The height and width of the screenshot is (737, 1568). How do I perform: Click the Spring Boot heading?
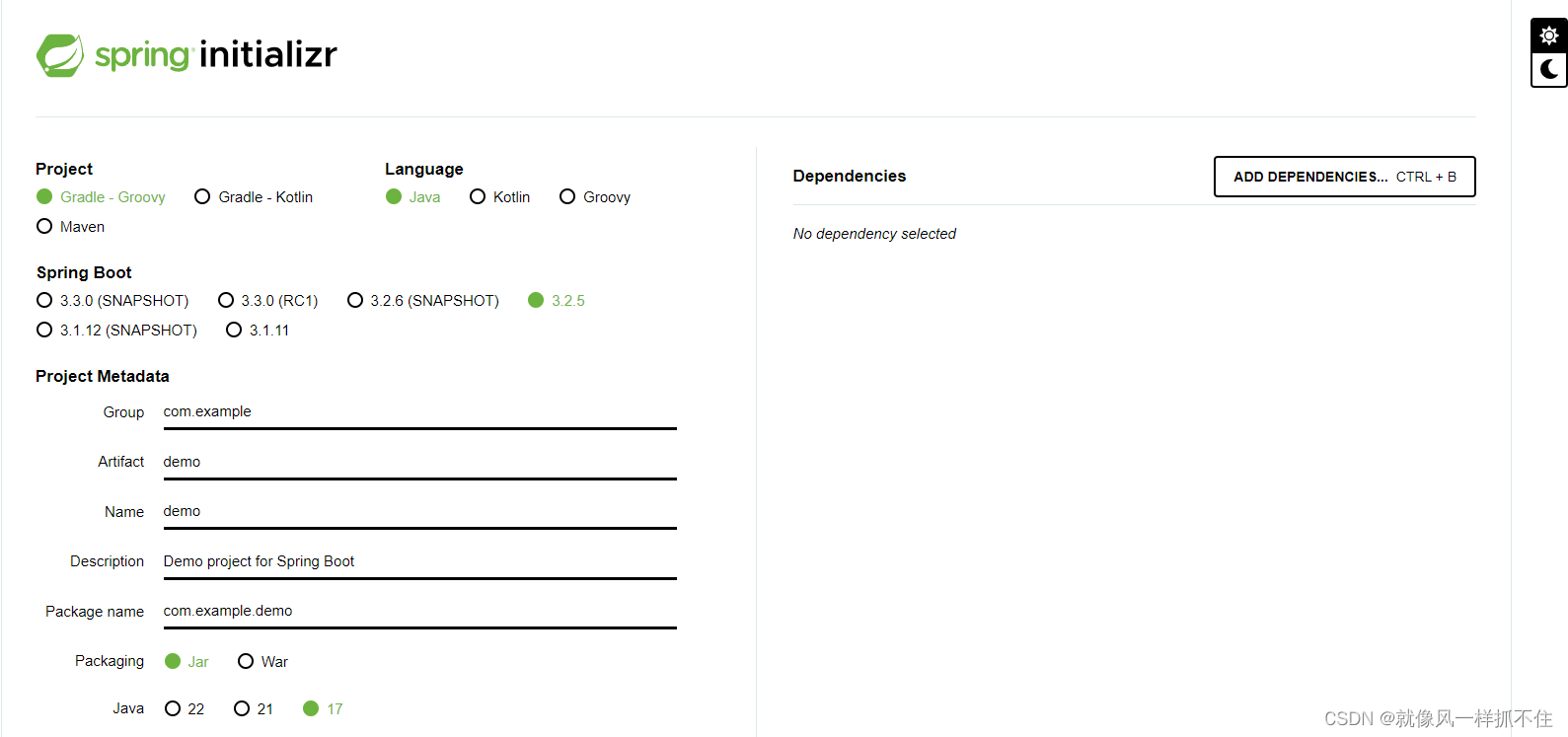[x=84, y=272]
